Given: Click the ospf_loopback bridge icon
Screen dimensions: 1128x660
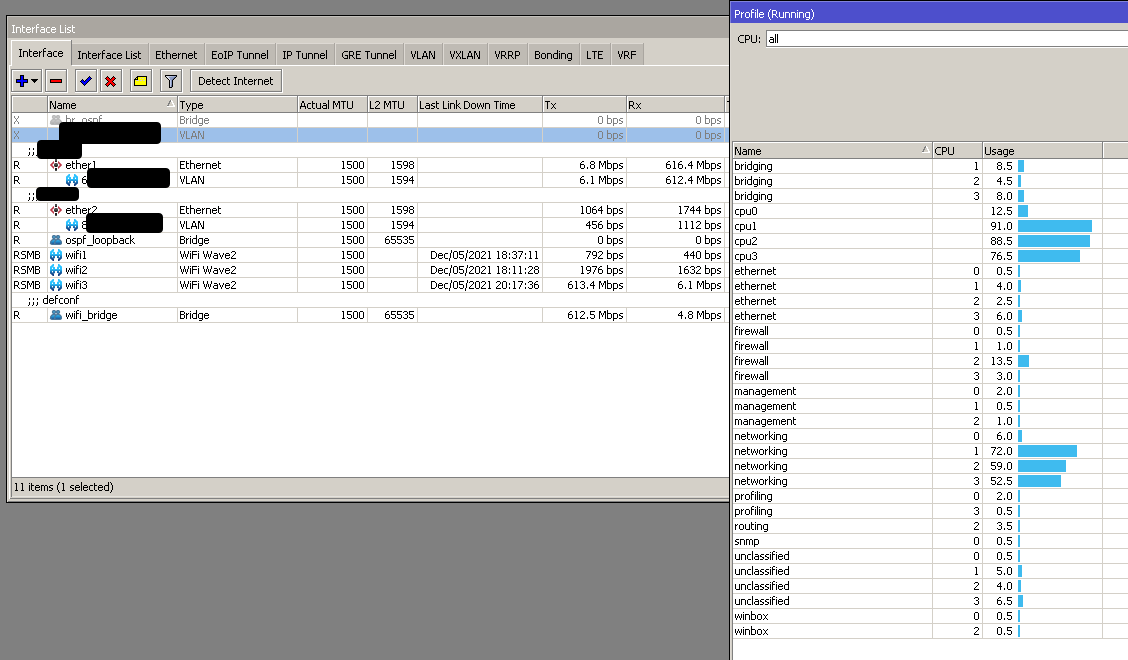Looking at the screenshot, I should tap(56, 240).
